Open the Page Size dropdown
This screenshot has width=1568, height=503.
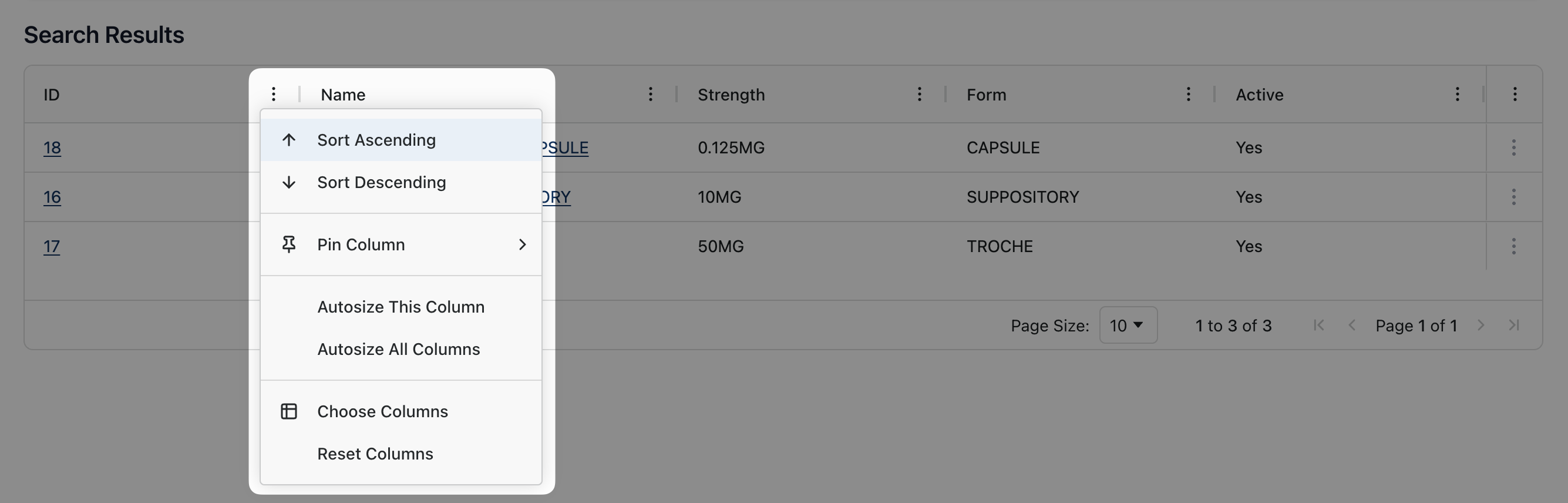1128,326
